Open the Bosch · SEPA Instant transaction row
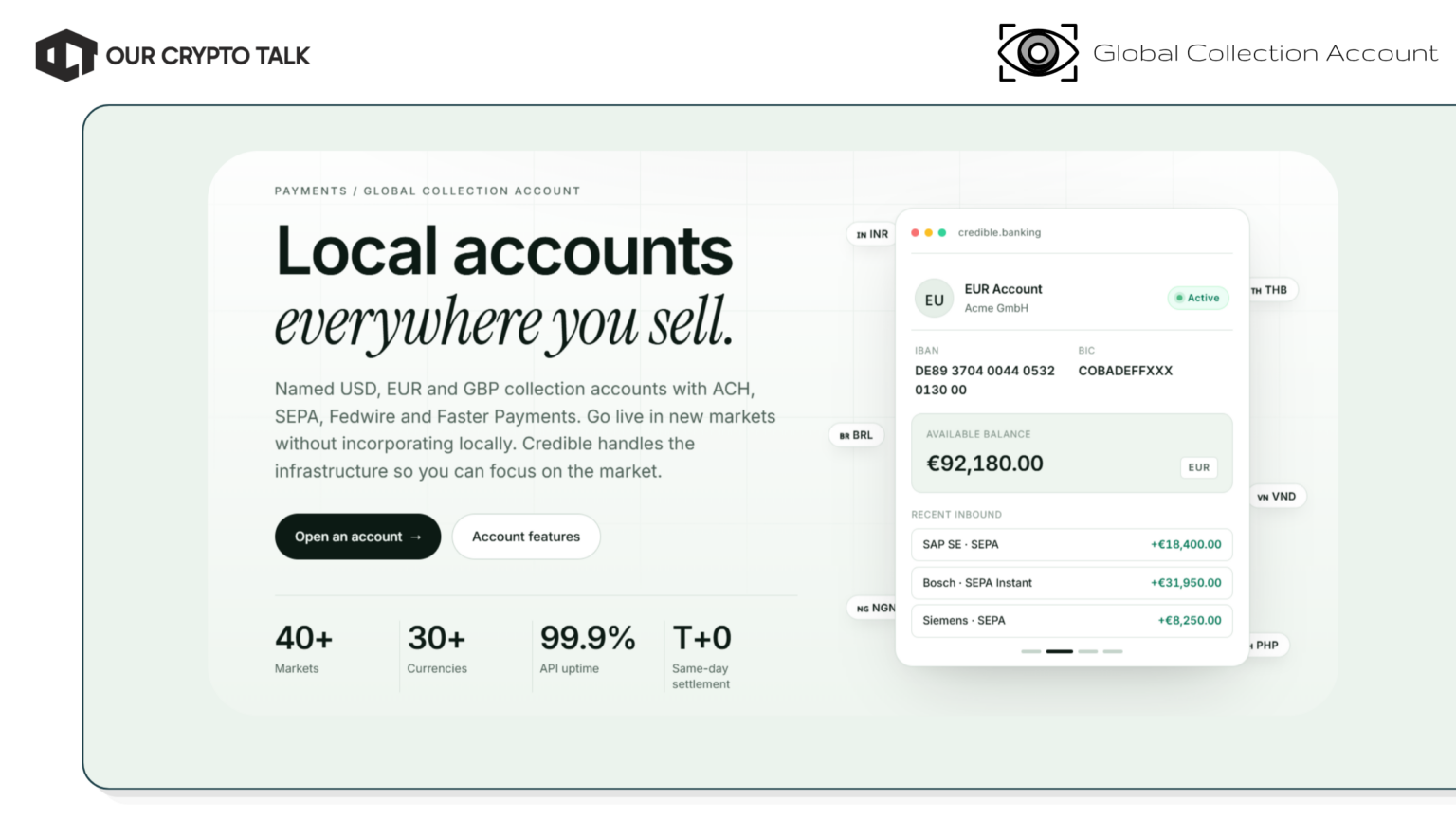 pos(1072,583)
